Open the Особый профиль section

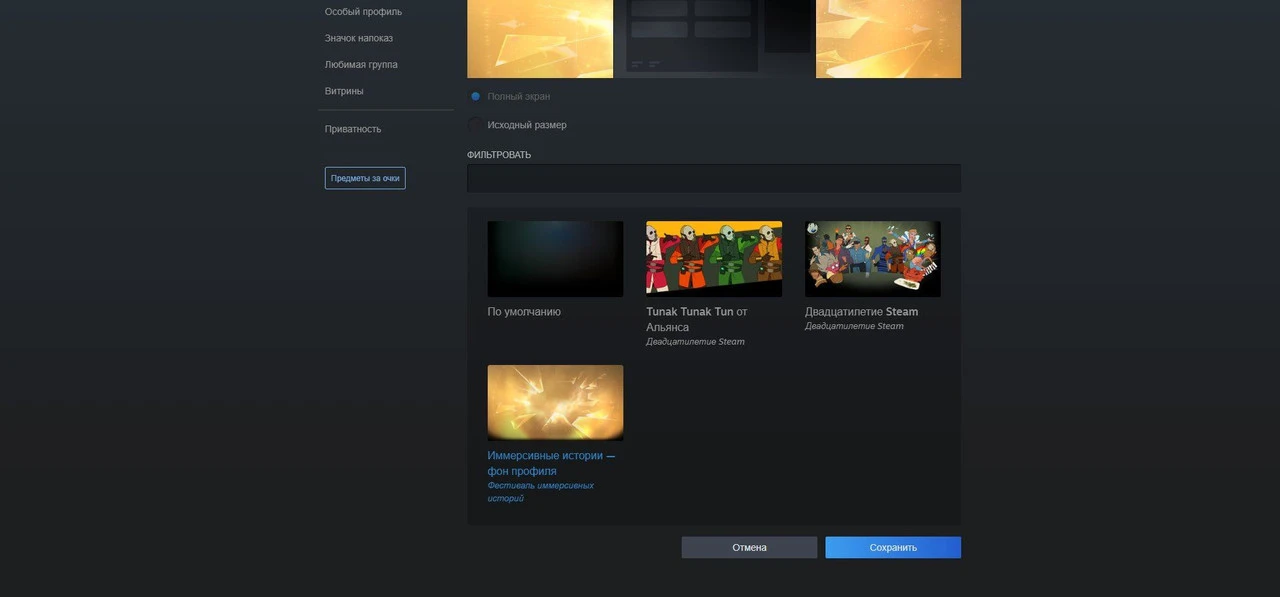(x=363, y=12)
